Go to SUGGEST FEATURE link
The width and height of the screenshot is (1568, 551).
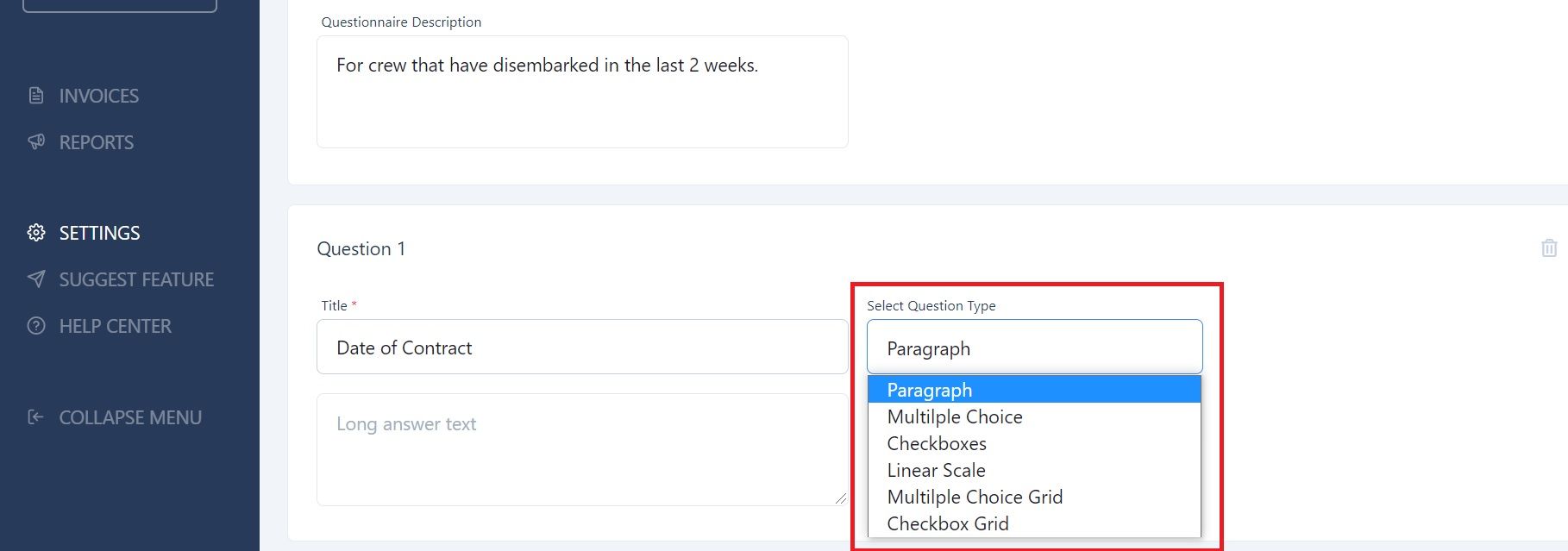point(136,279)
